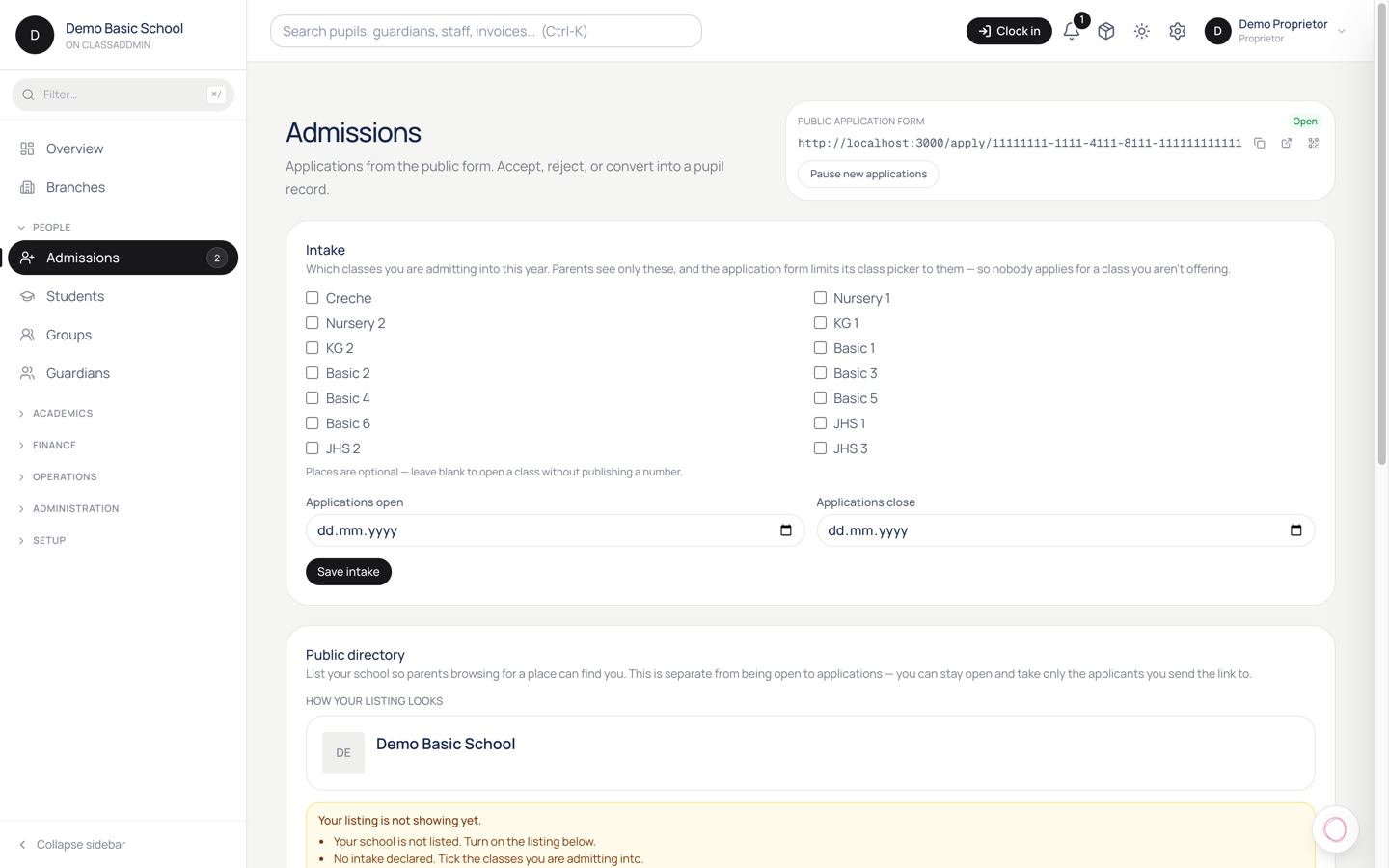Expand the OPERATIONS section
The image size is (1389, 868).
58,477
